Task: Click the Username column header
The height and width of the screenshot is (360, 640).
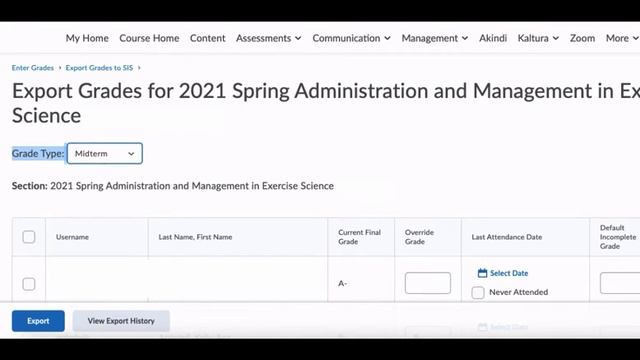Action: (x=72, y=237)
